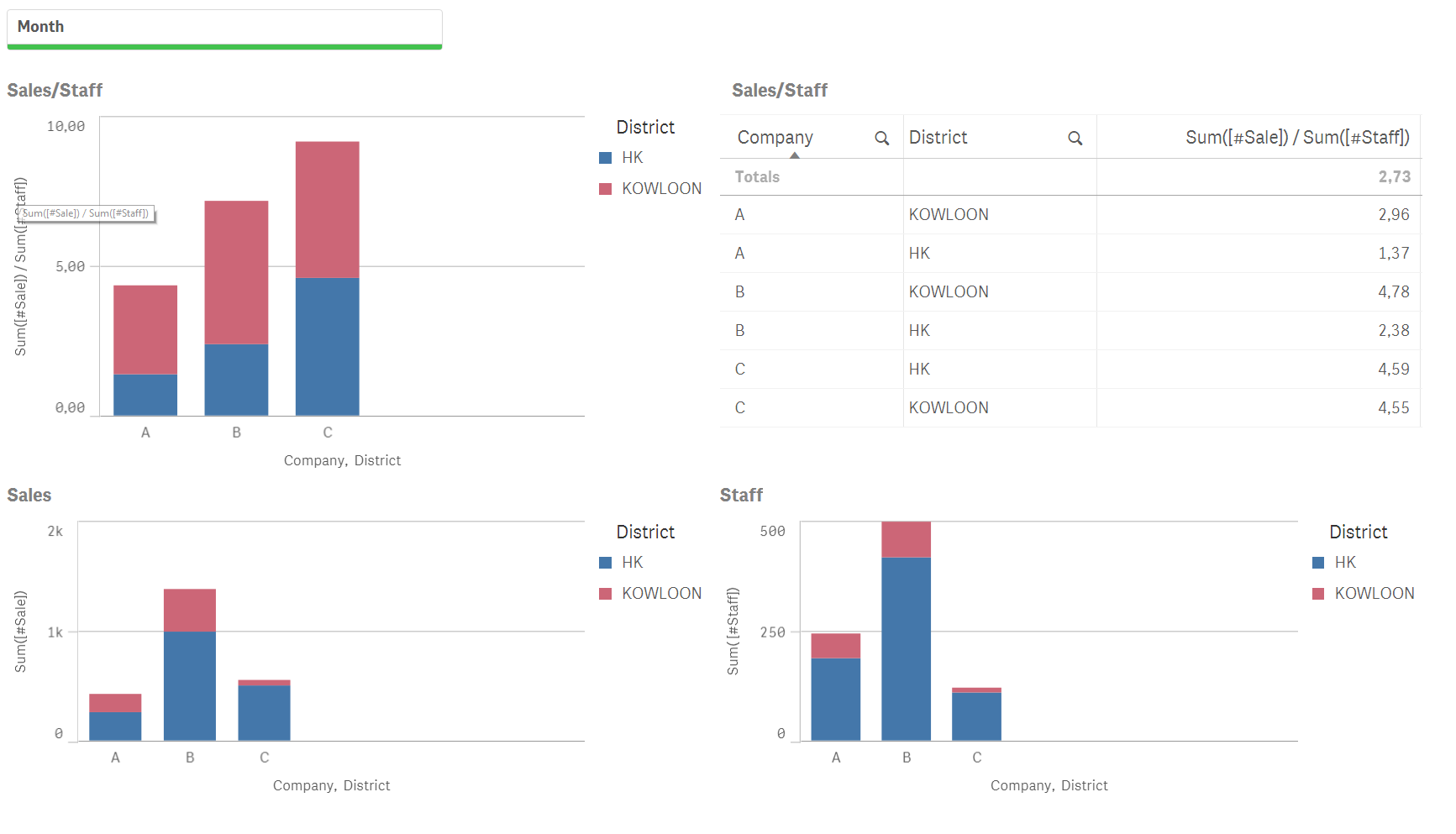Viewport: 1456px width, 834px height.
Task: Select HK cell in row with value 1,37
Action: (x=999, y=254)
